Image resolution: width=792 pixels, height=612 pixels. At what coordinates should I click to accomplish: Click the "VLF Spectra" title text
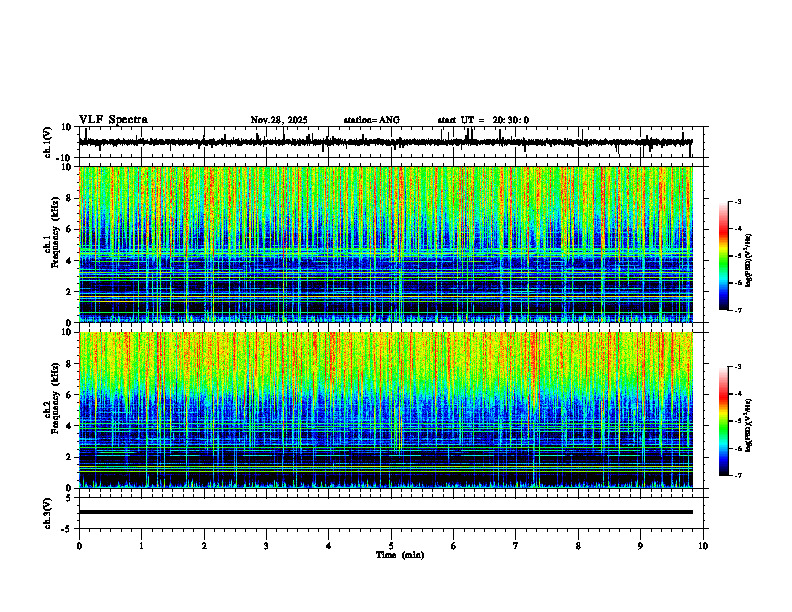pyautogui.click(x=113, y=120)
